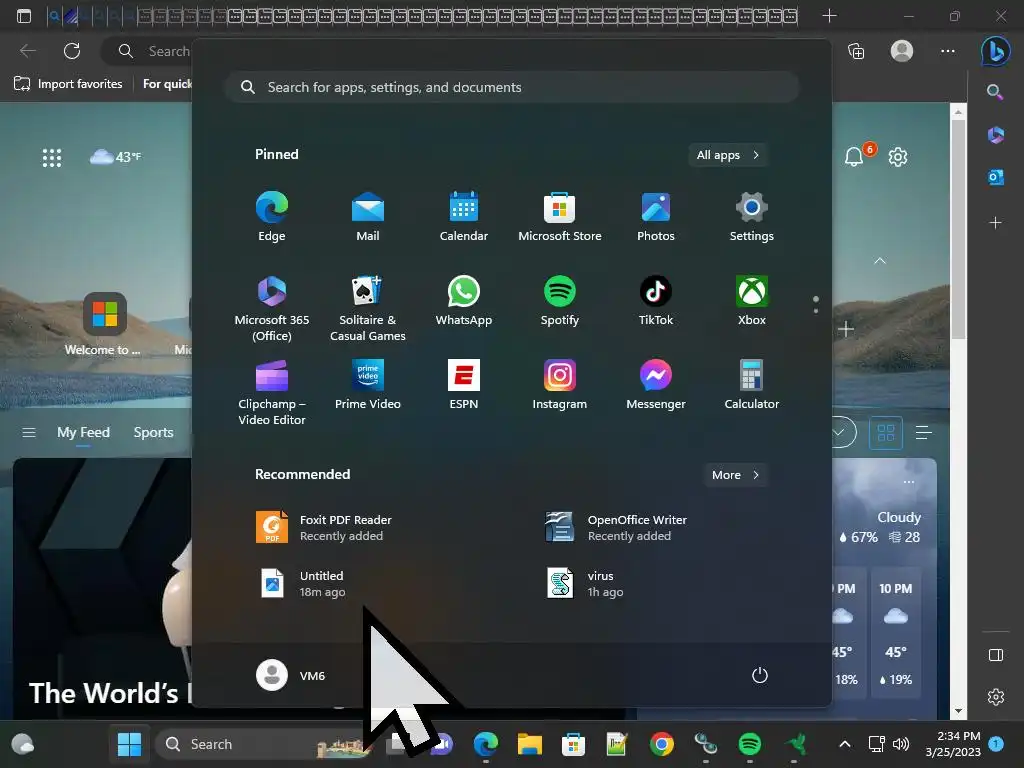Open the feed hamburger menu

tap(29, 432)
